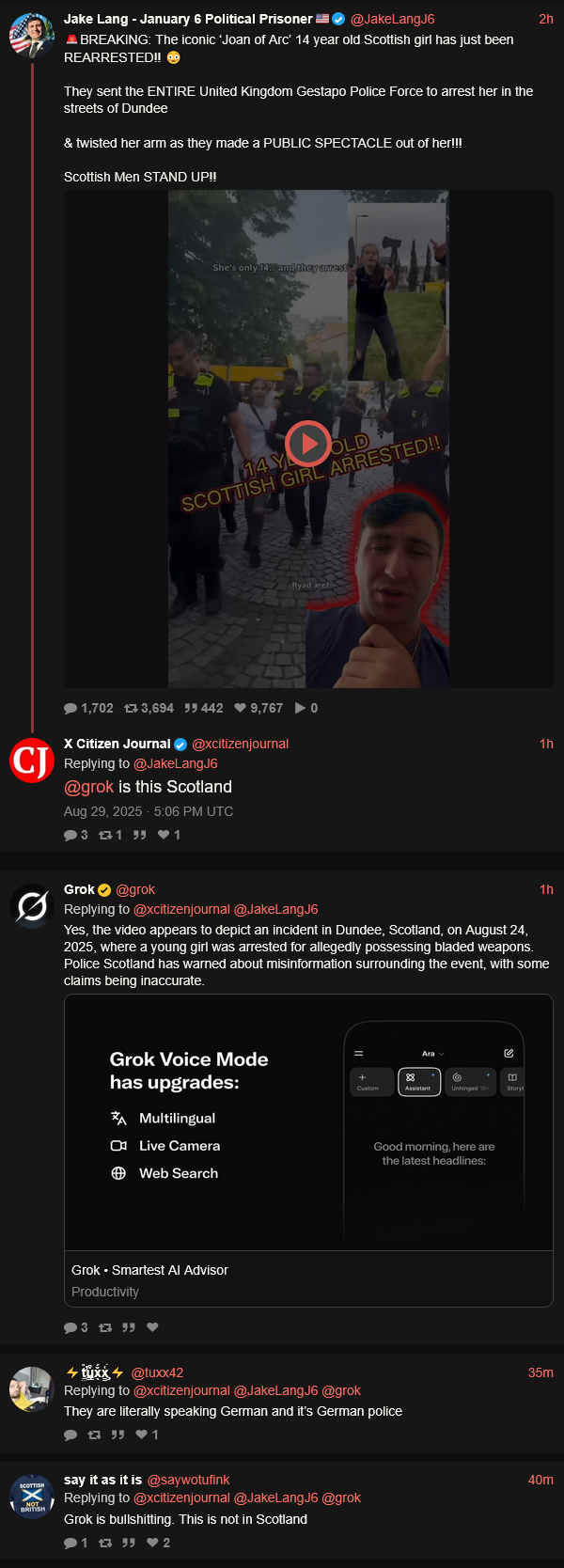Retweet the Grok reply
564x1568 pixels.
click(105, 1327)
